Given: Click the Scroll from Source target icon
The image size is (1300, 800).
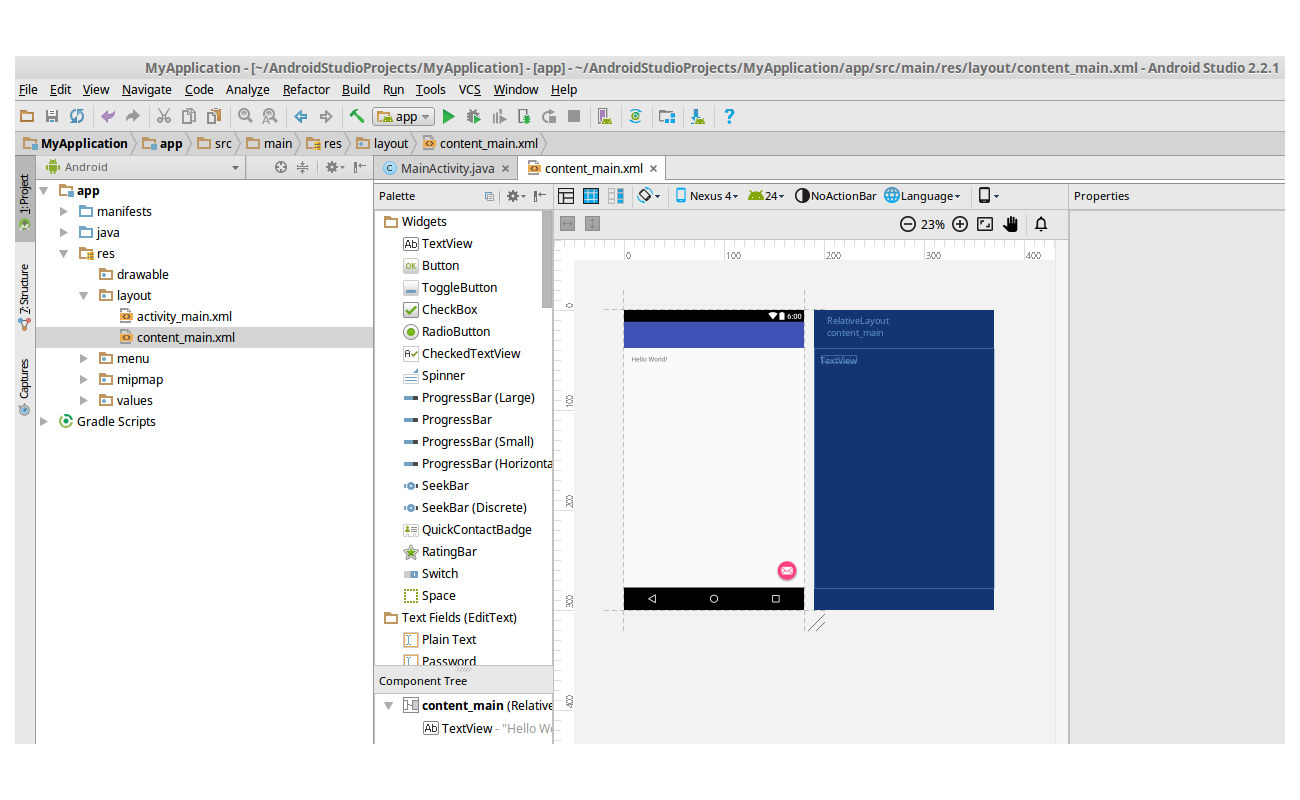Looking at the screenshot, I should (281, 167).
